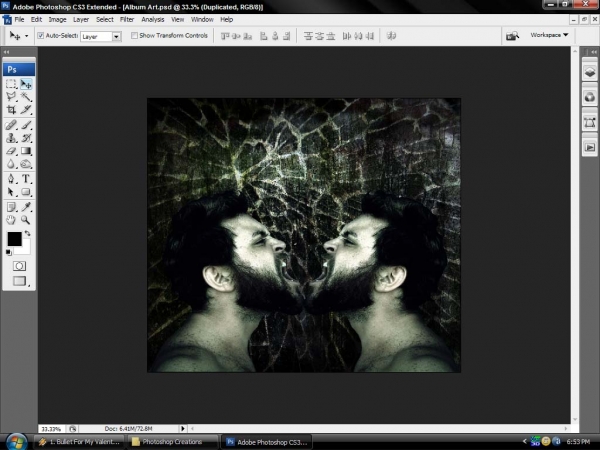The width and height of the screenshot is (600, 450).
Task: Select the Gradient tool
Action: click(x=26, y=151)
